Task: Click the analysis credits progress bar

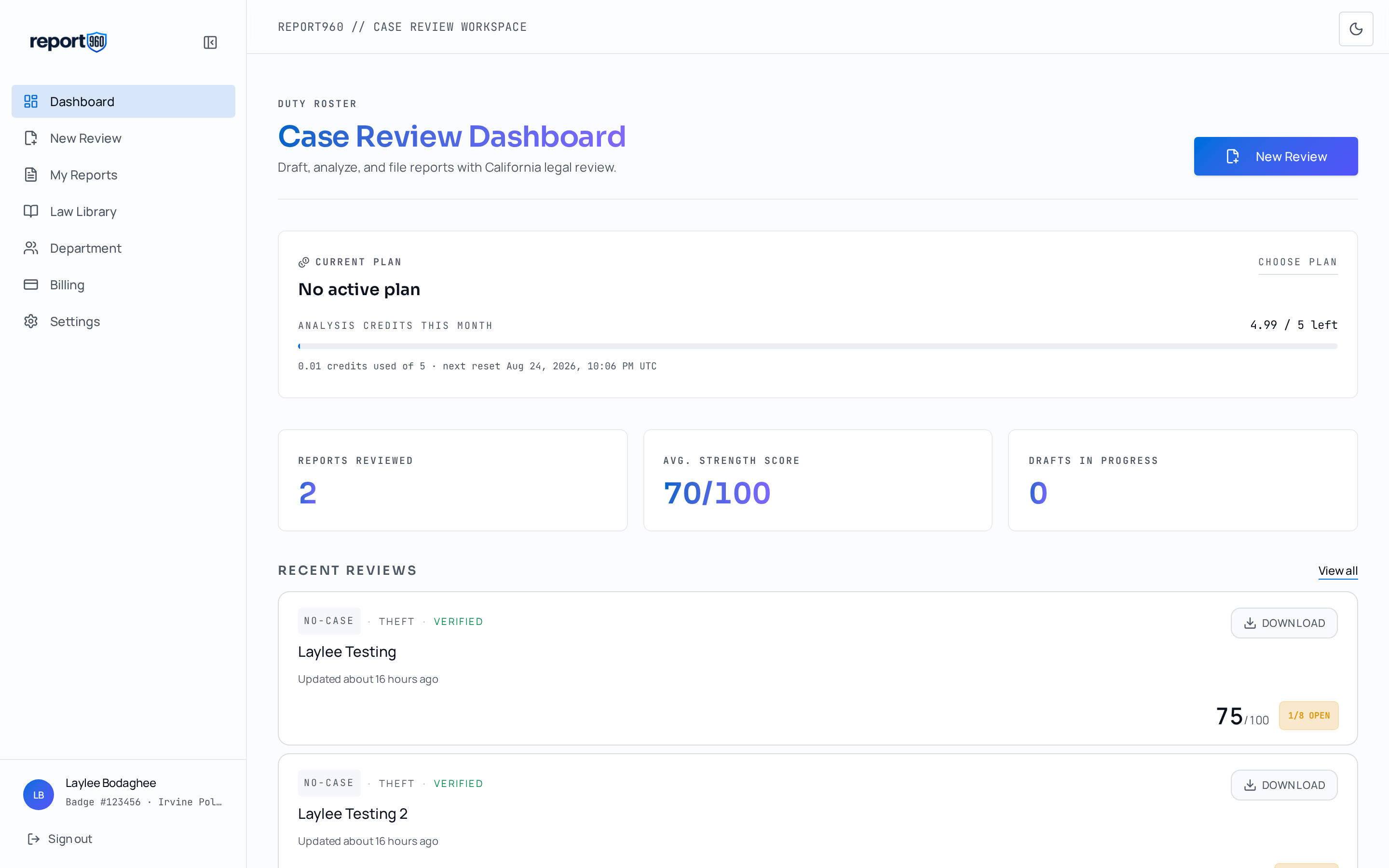Action: click(817, 346)
